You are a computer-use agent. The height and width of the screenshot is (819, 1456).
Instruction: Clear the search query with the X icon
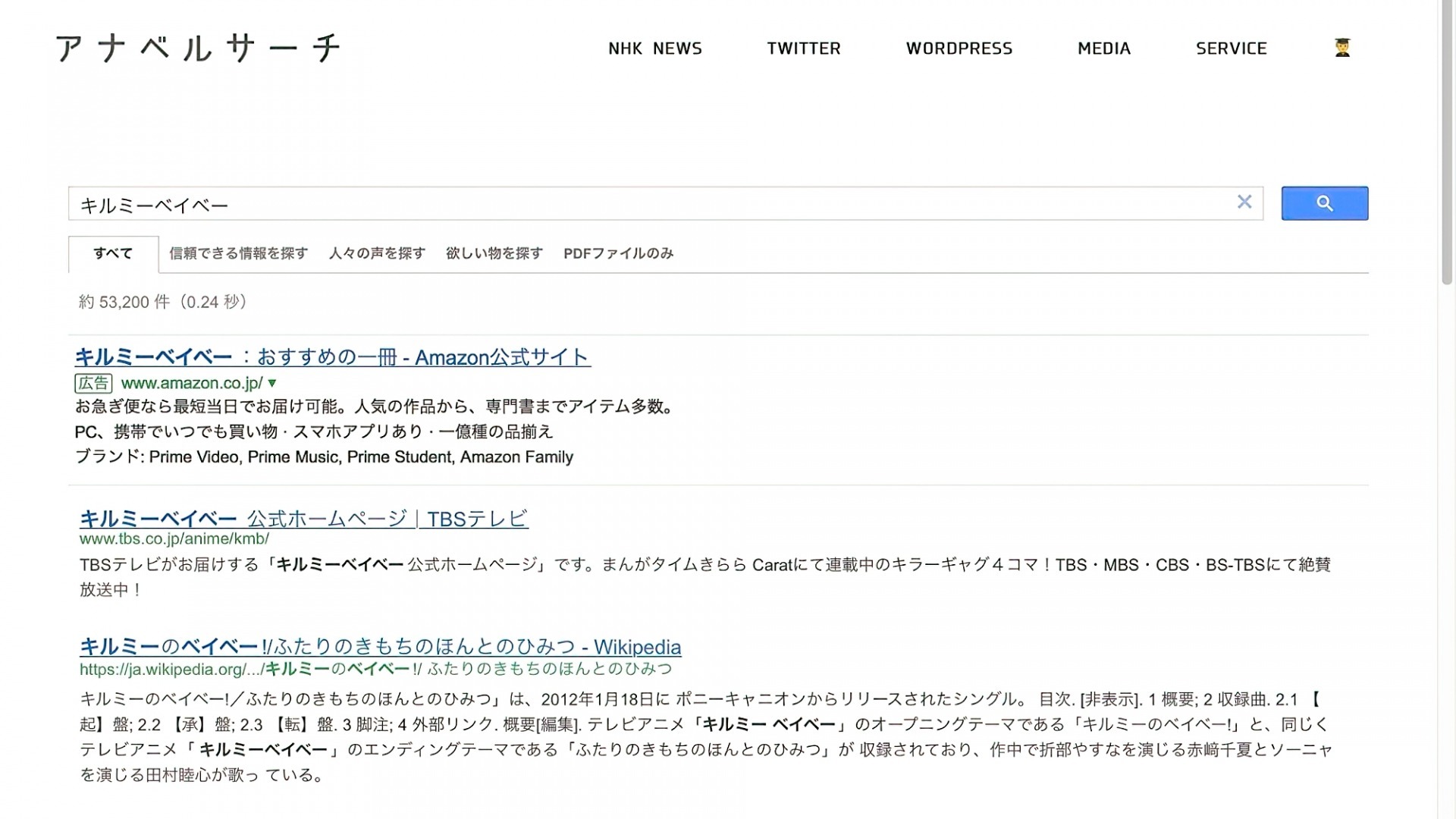pos(1244,202)
